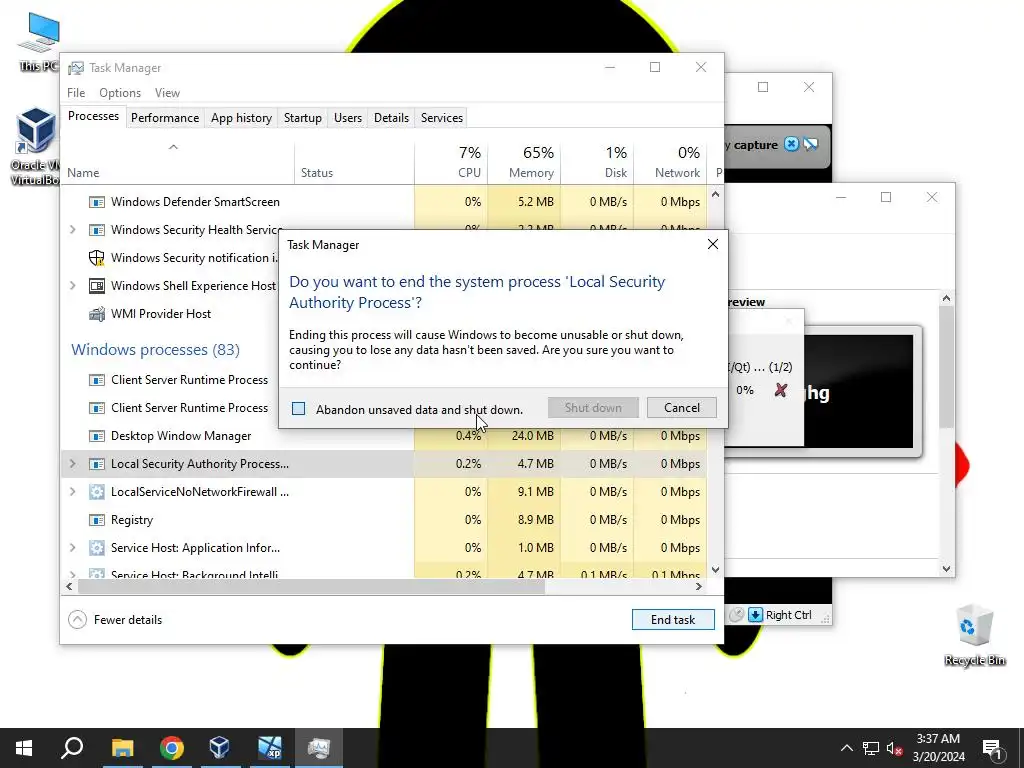
Task: Launch Google Chrome from taskbar
Action: pyautogui.click(x=171, y=748)
